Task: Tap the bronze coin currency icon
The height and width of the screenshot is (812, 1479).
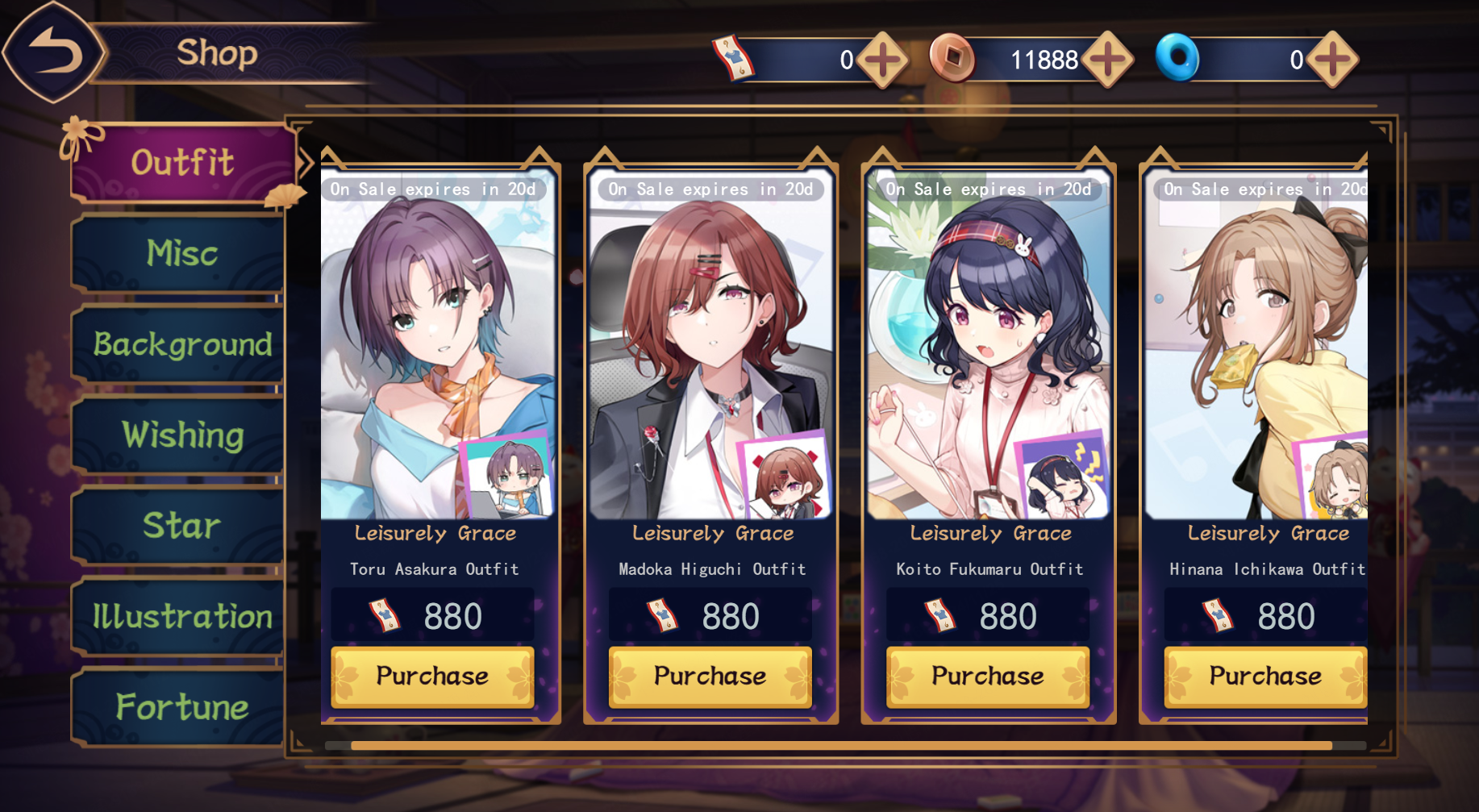Action: click(x=952, y=58)
